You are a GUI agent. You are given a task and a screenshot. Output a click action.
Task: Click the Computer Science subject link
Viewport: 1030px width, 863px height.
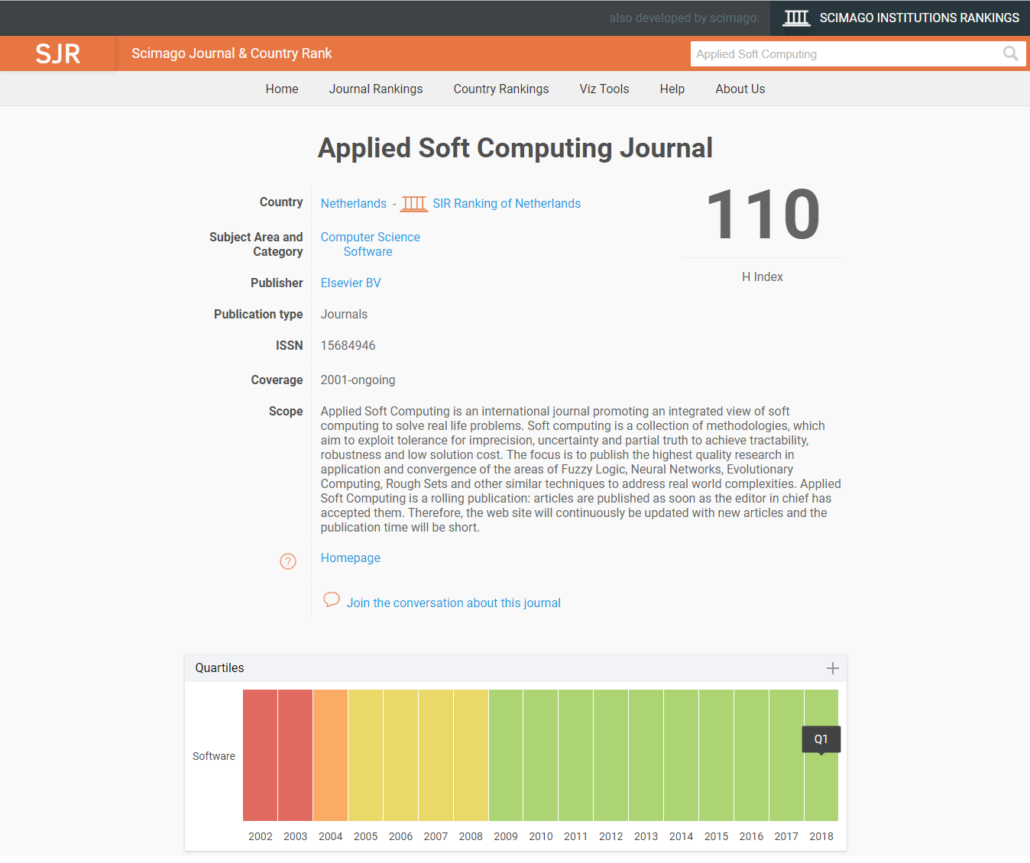(x=370, y=237)
